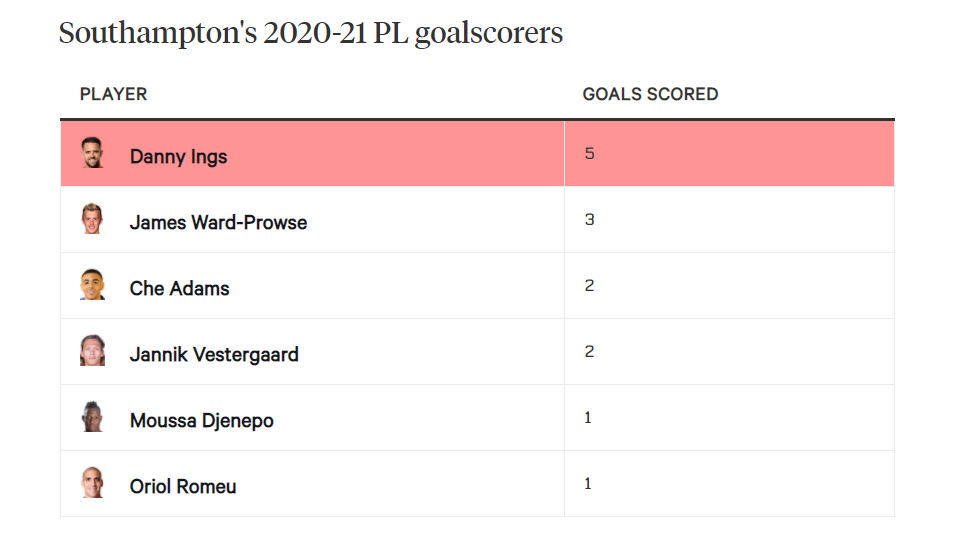Click Jannik Vestergaard's headshot photo
The height and width of the screenshot is (541, 961).
click(93, 351)
